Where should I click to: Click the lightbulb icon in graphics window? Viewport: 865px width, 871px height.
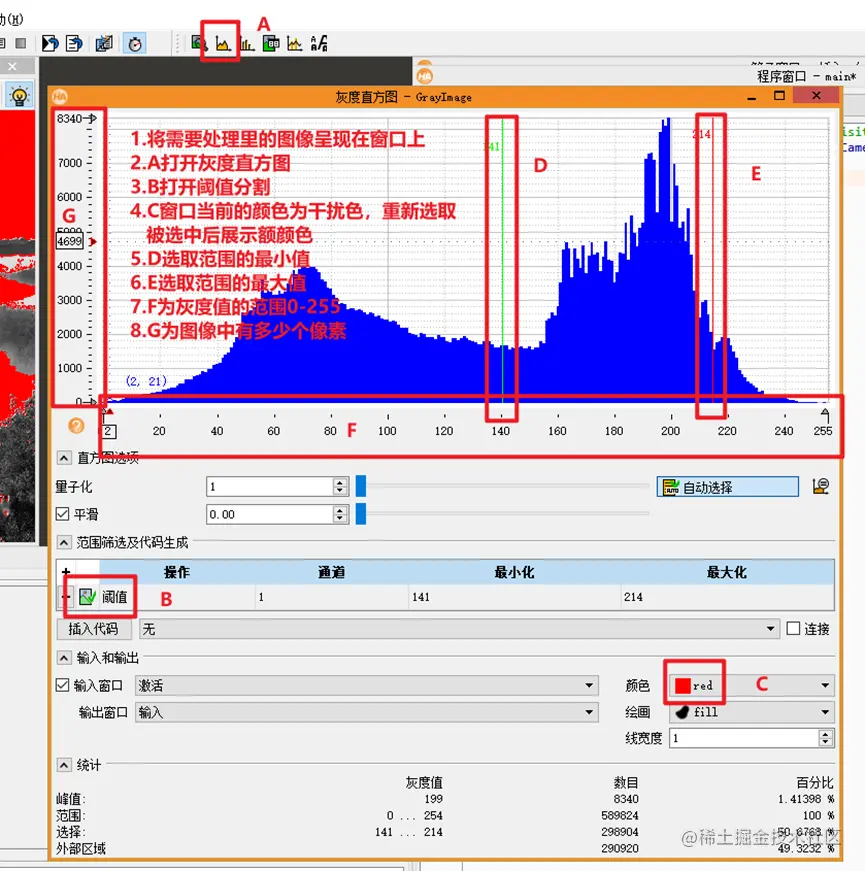[19, 96]
